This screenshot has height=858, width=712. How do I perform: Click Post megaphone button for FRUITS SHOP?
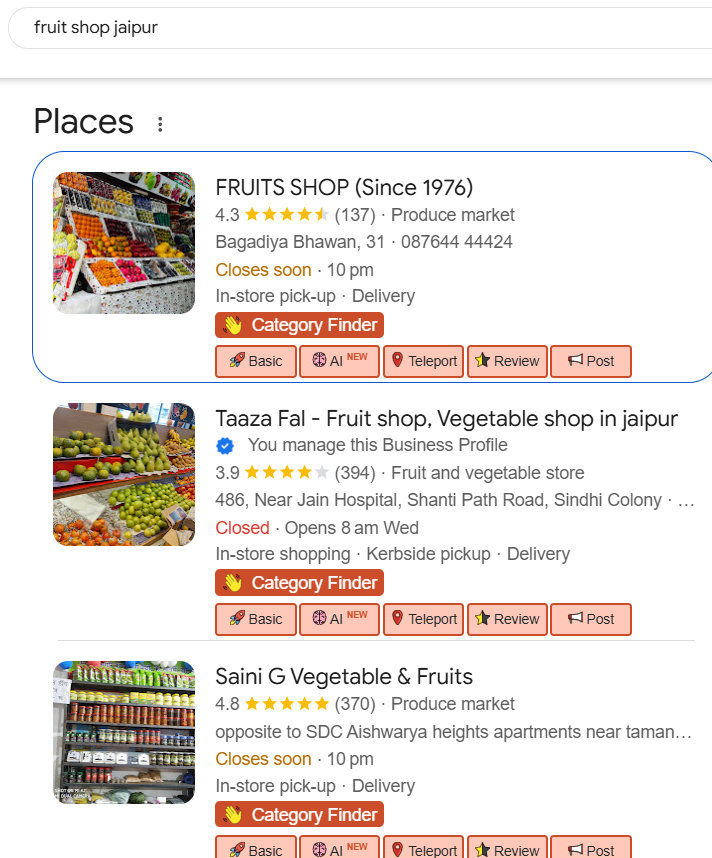point(591,361)
